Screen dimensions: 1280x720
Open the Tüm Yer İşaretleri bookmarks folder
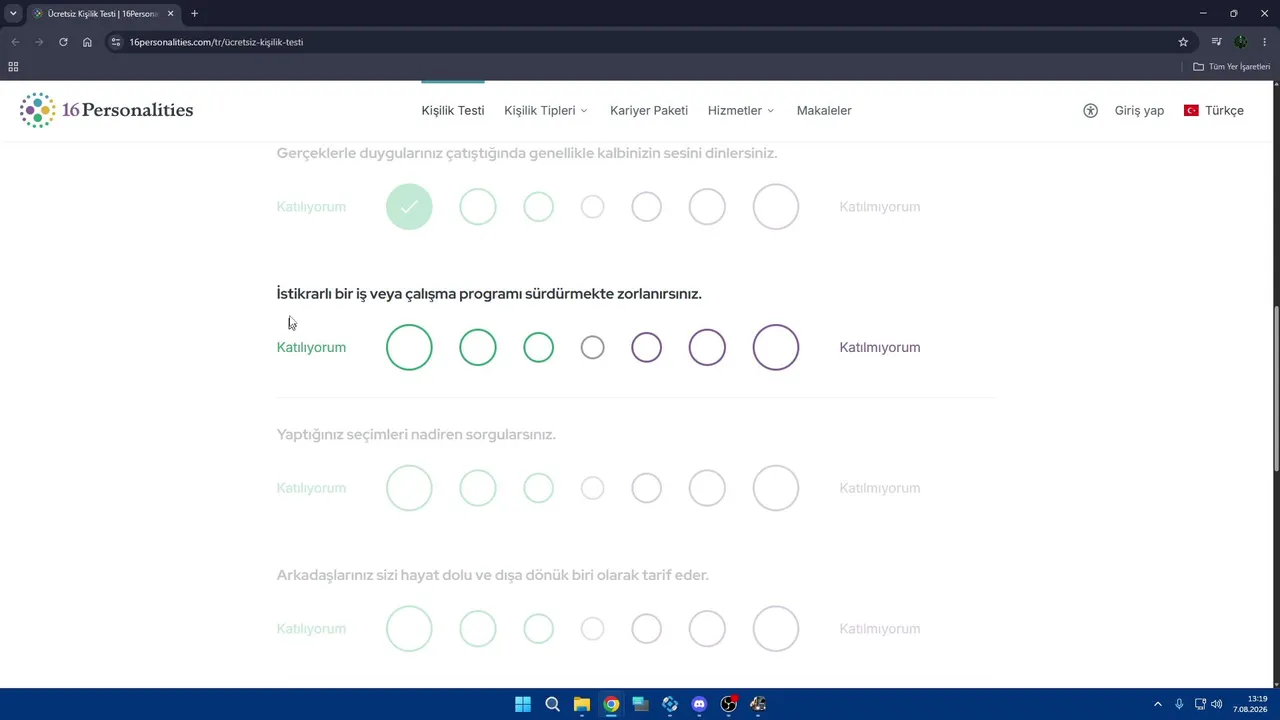pyautogui.click(x=1232, y=67)
